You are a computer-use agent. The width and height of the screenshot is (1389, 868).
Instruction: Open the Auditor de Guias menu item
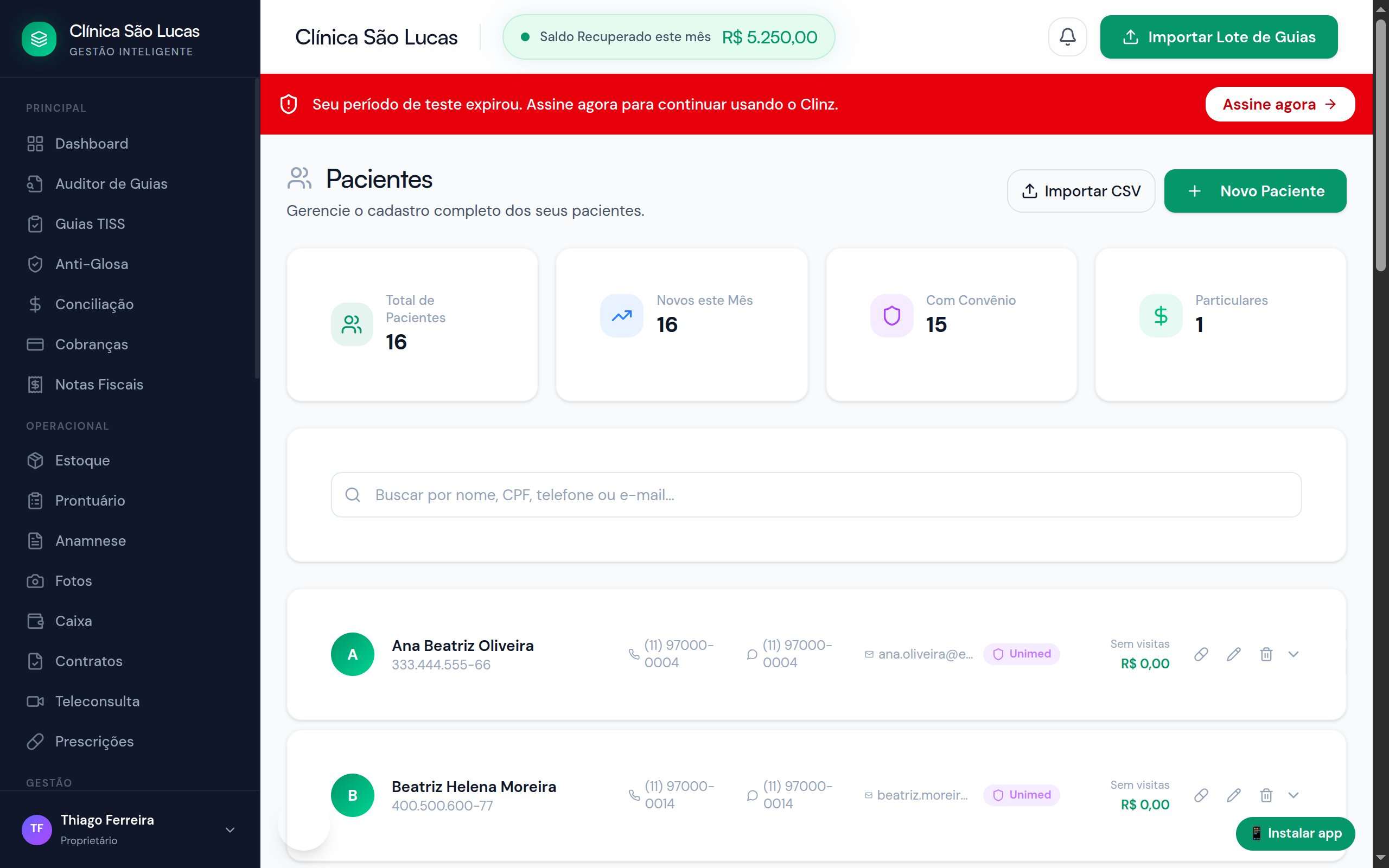(x=111, y=184)
